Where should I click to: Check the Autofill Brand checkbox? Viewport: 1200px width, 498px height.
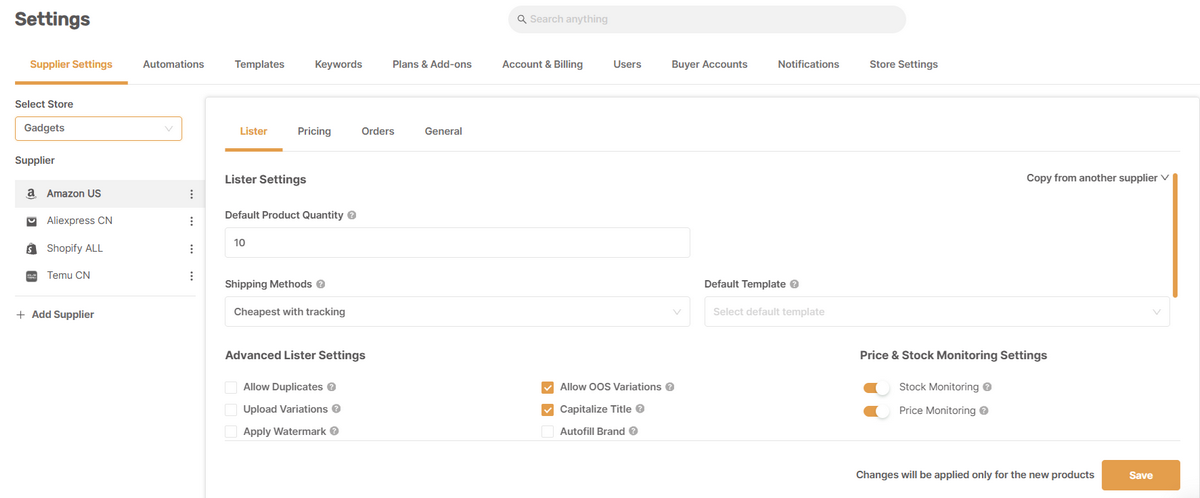[547, 431]
